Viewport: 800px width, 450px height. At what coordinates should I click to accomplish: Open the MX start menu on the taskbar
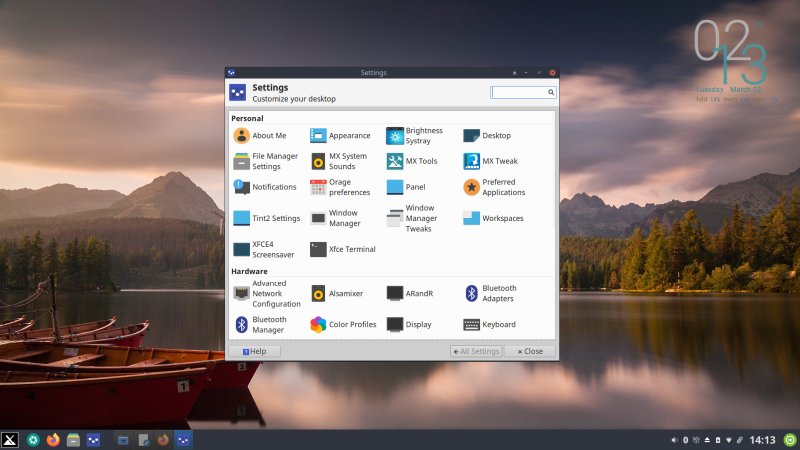[x=11, y=439]
